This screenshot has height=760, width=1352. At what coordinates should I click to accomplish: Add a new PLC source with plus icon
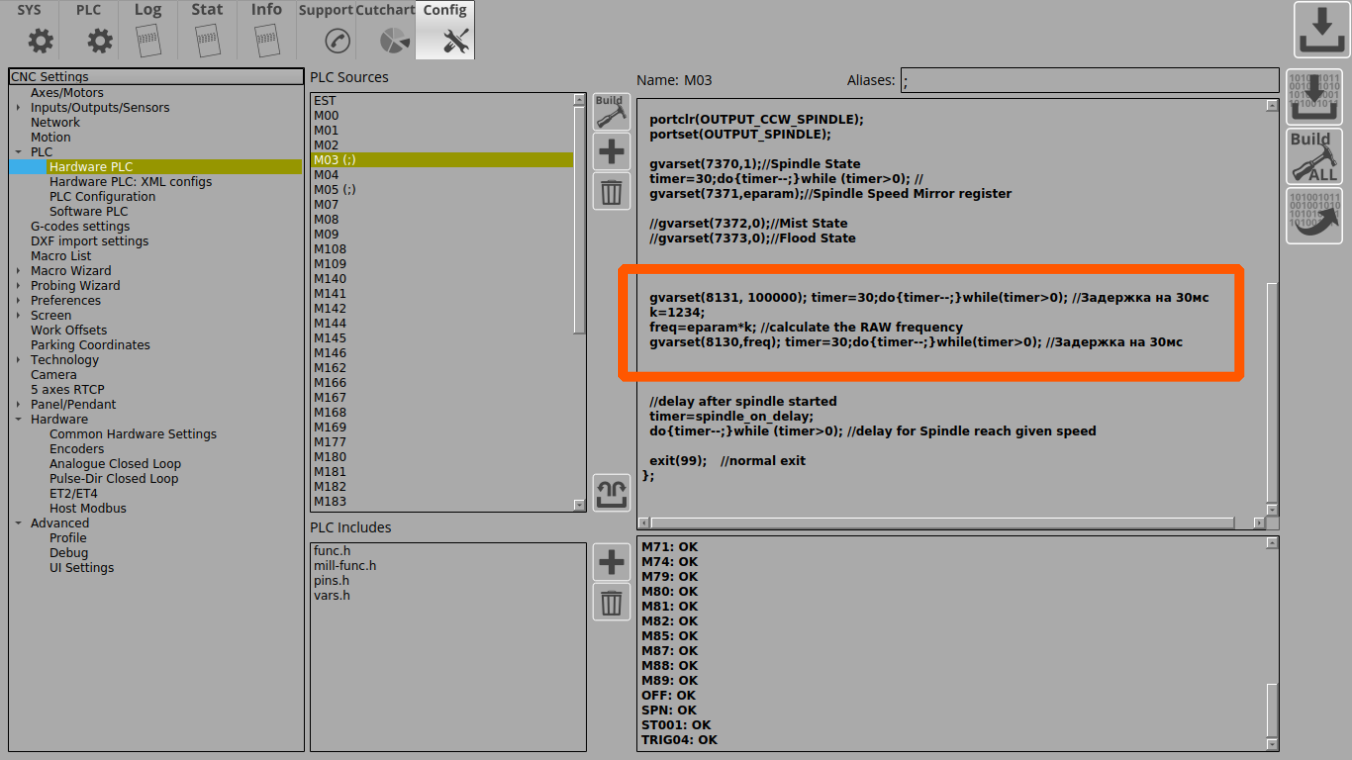(x=611, y=152)
